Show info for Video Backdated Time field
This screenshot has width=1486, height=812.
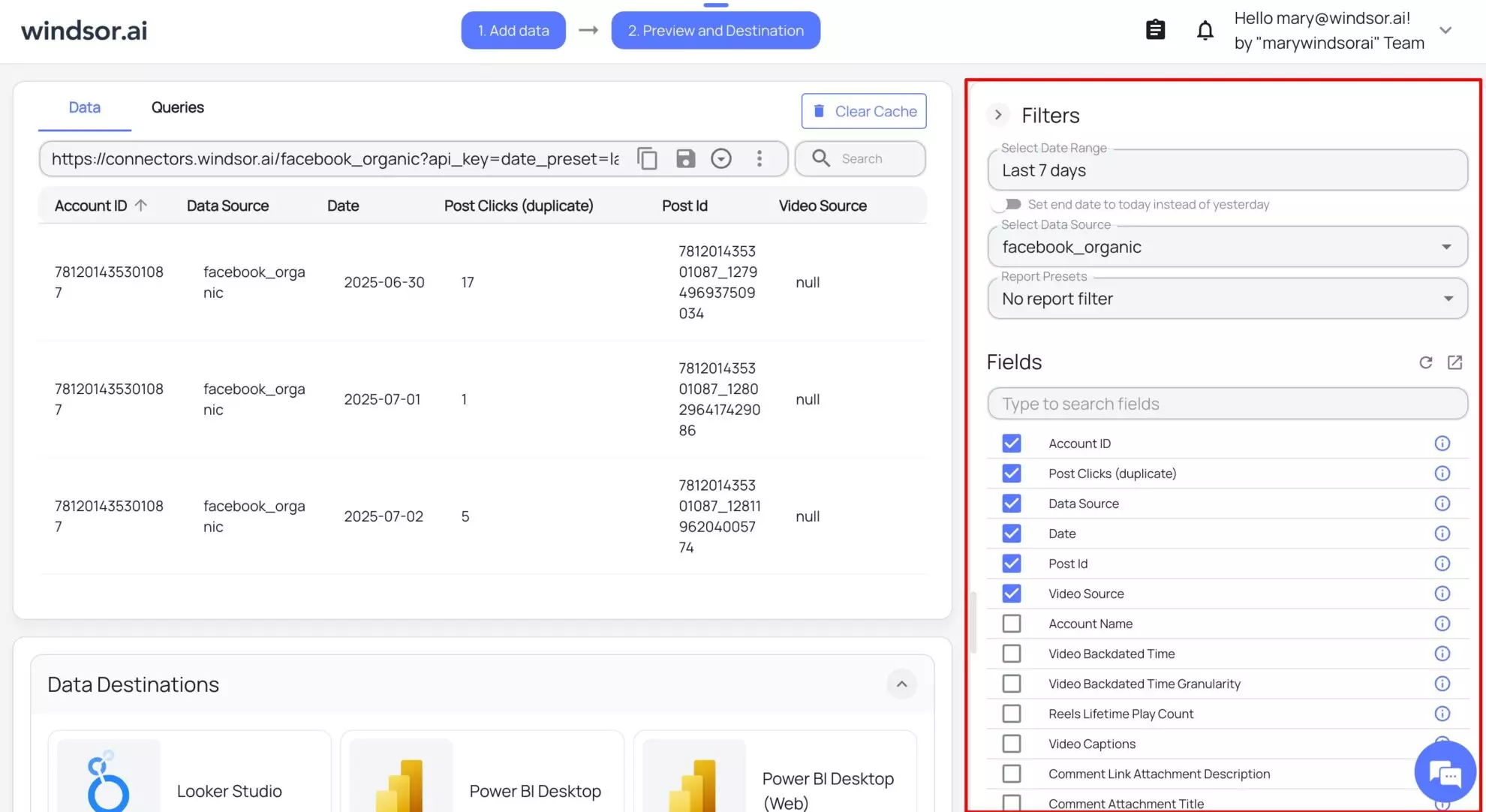[1442, 654]
